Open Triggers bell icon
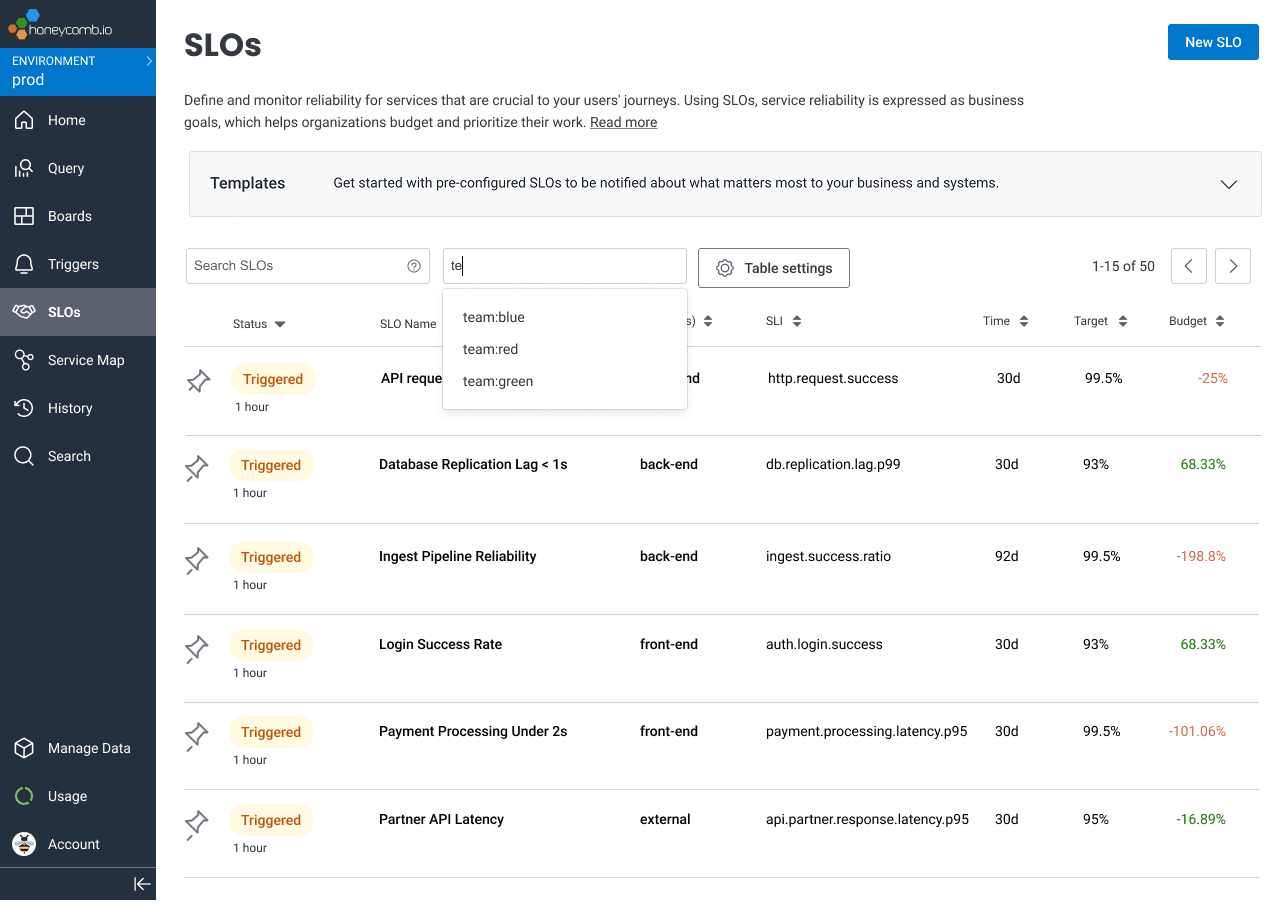The width and height of the screenshot is (1280, 910). tap(24, 264)
